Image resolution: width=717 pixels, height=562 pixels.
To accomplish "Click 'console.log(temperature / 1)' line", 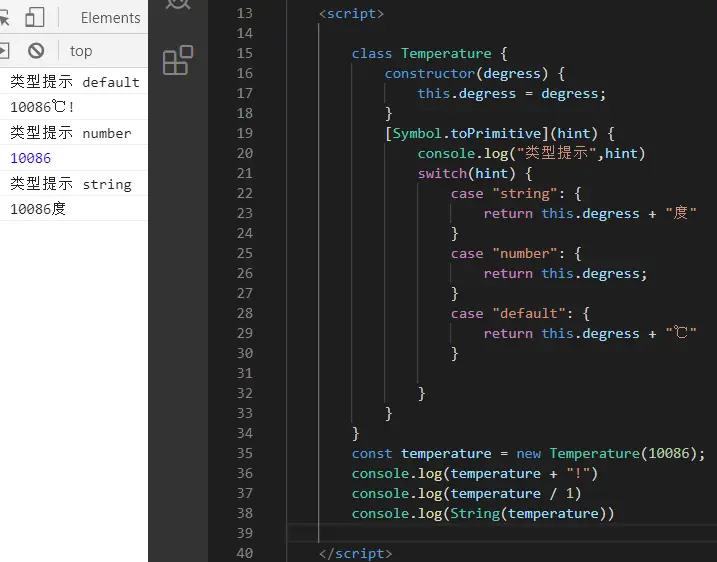I will click(466, 494).
